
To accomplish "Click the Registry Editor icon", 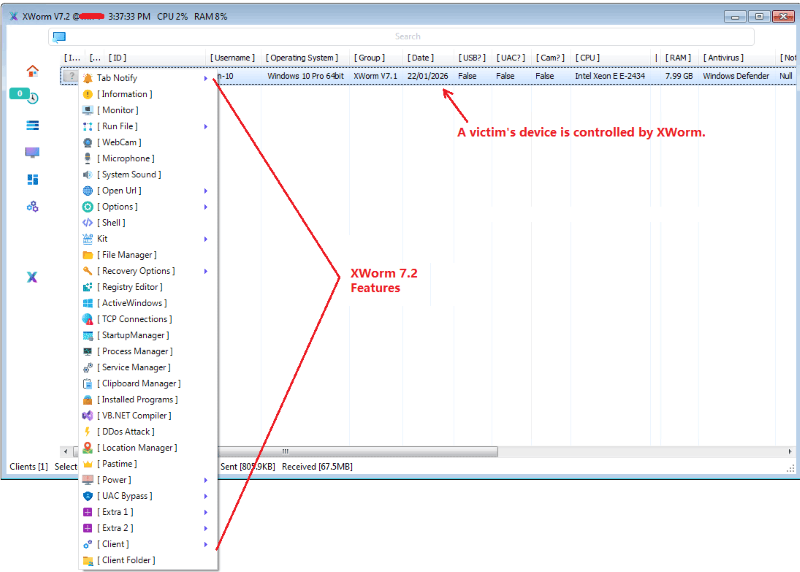I will tap(88, 287).
